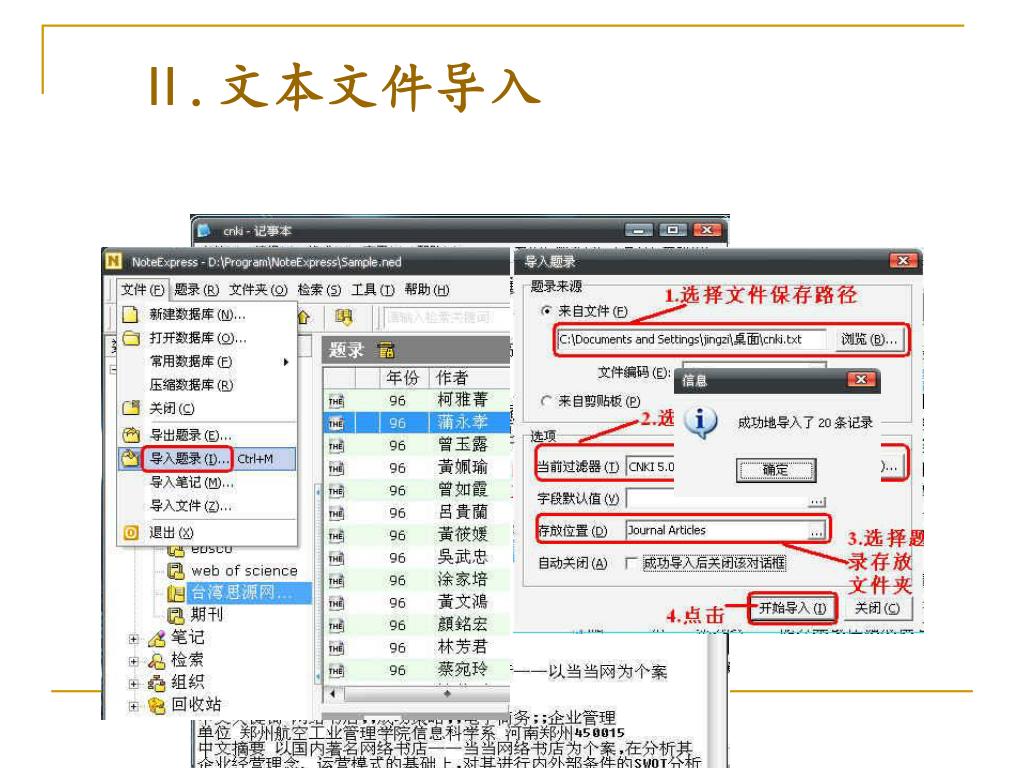
Task: Click ellipsis button next to Journal Articles field
Action: (817, 532)
